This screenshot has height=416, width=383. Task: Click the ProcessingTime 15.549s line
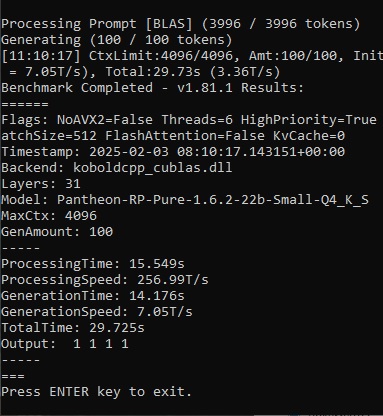pyautogui.click(x=93, y=264)
